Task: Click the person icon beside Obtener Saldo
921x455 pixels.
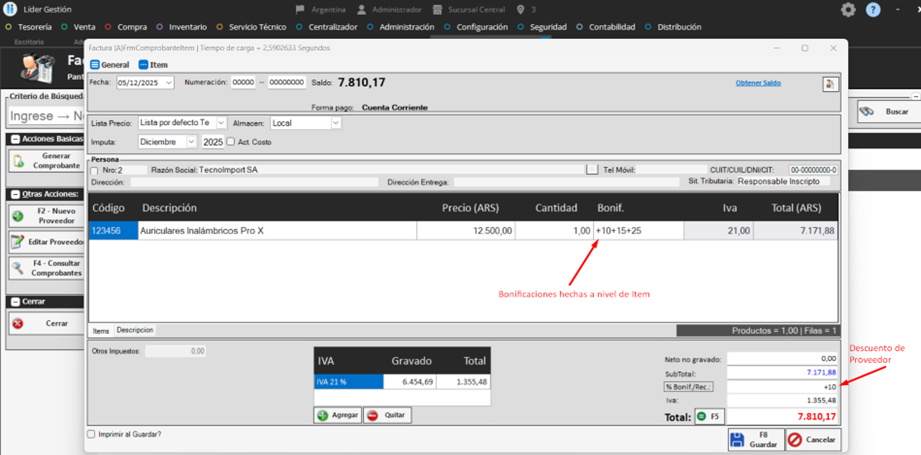Action: click(x=829, y=84)
